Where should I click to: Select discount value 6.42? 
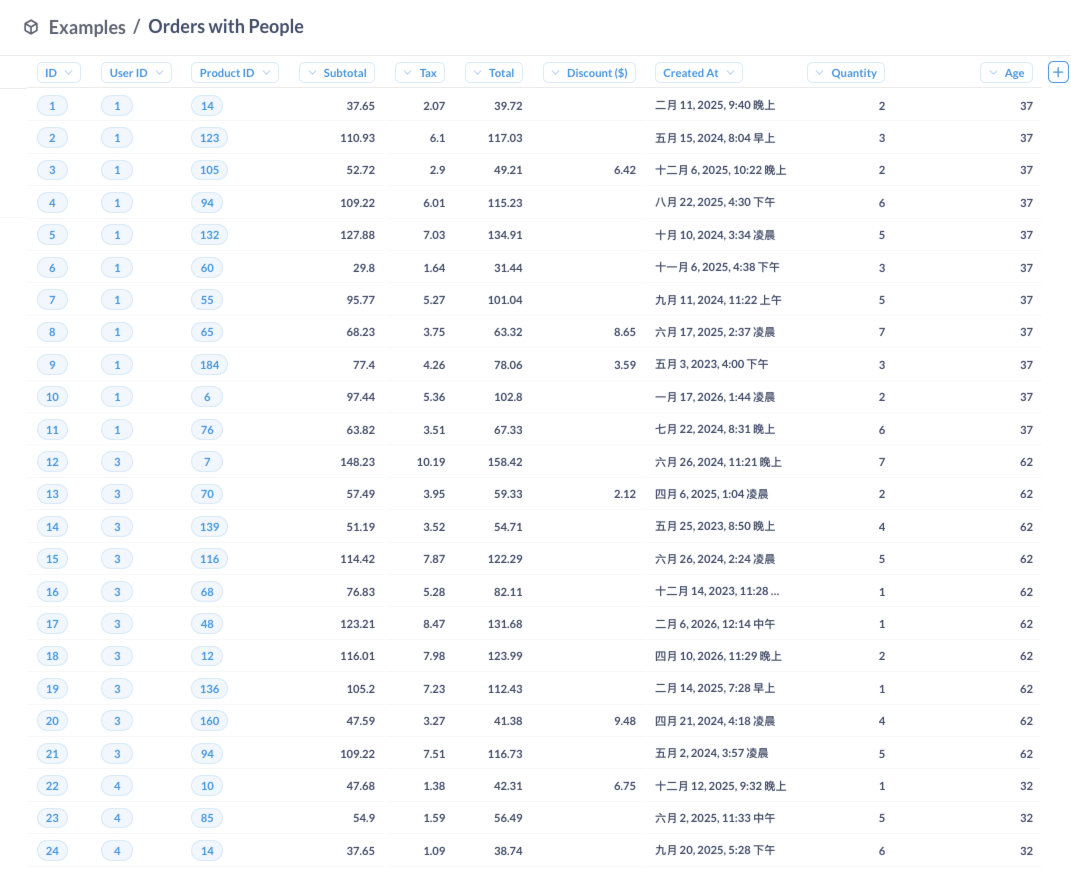[x=625, y=170]
